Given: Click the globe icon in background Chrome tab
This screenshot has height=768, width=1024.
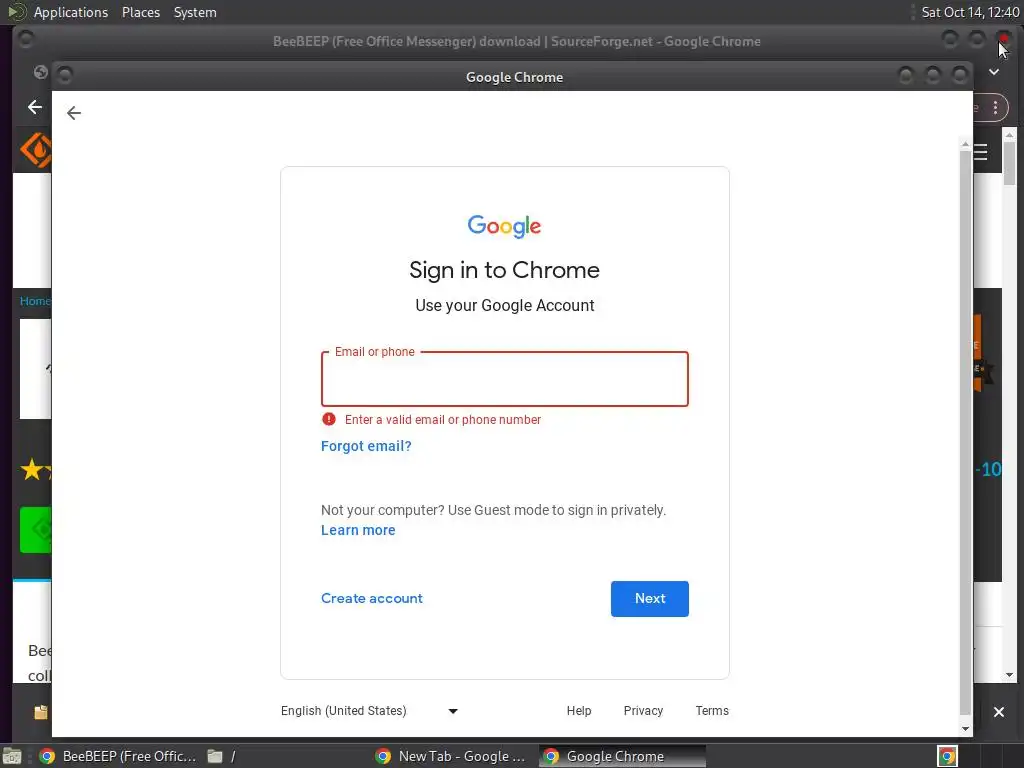Looking at the screenshot, I should (x=40, y=72).
